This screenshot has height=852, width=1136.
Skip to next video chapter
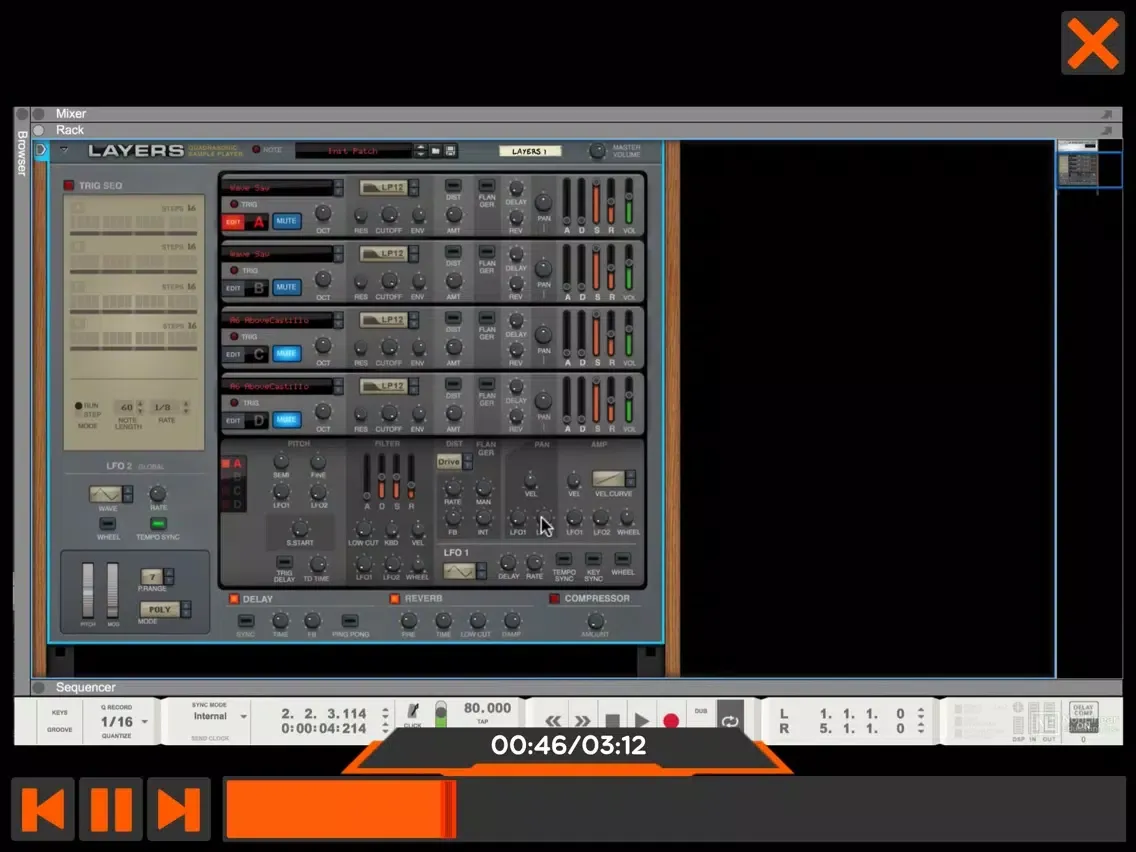coord(178,809)
